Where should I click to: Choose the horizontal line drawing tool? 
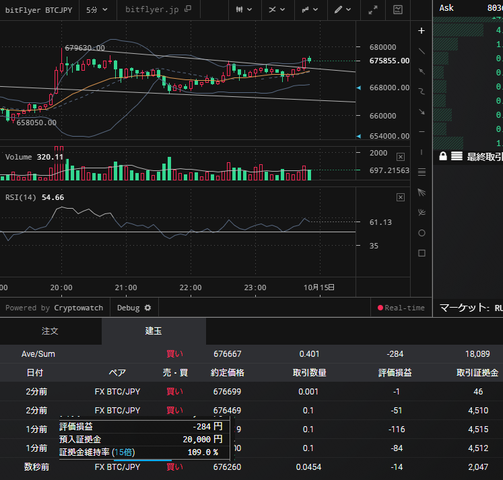point(421,132)
